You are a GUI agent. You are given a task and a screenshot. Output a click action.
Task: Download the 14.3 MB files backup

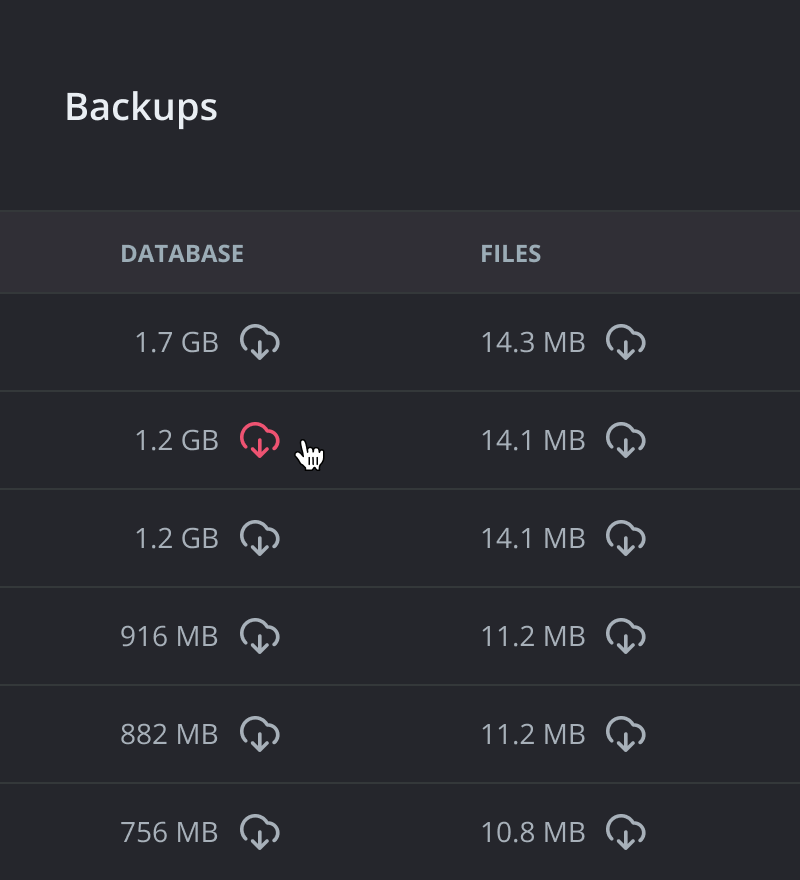[x=625, y=342]
